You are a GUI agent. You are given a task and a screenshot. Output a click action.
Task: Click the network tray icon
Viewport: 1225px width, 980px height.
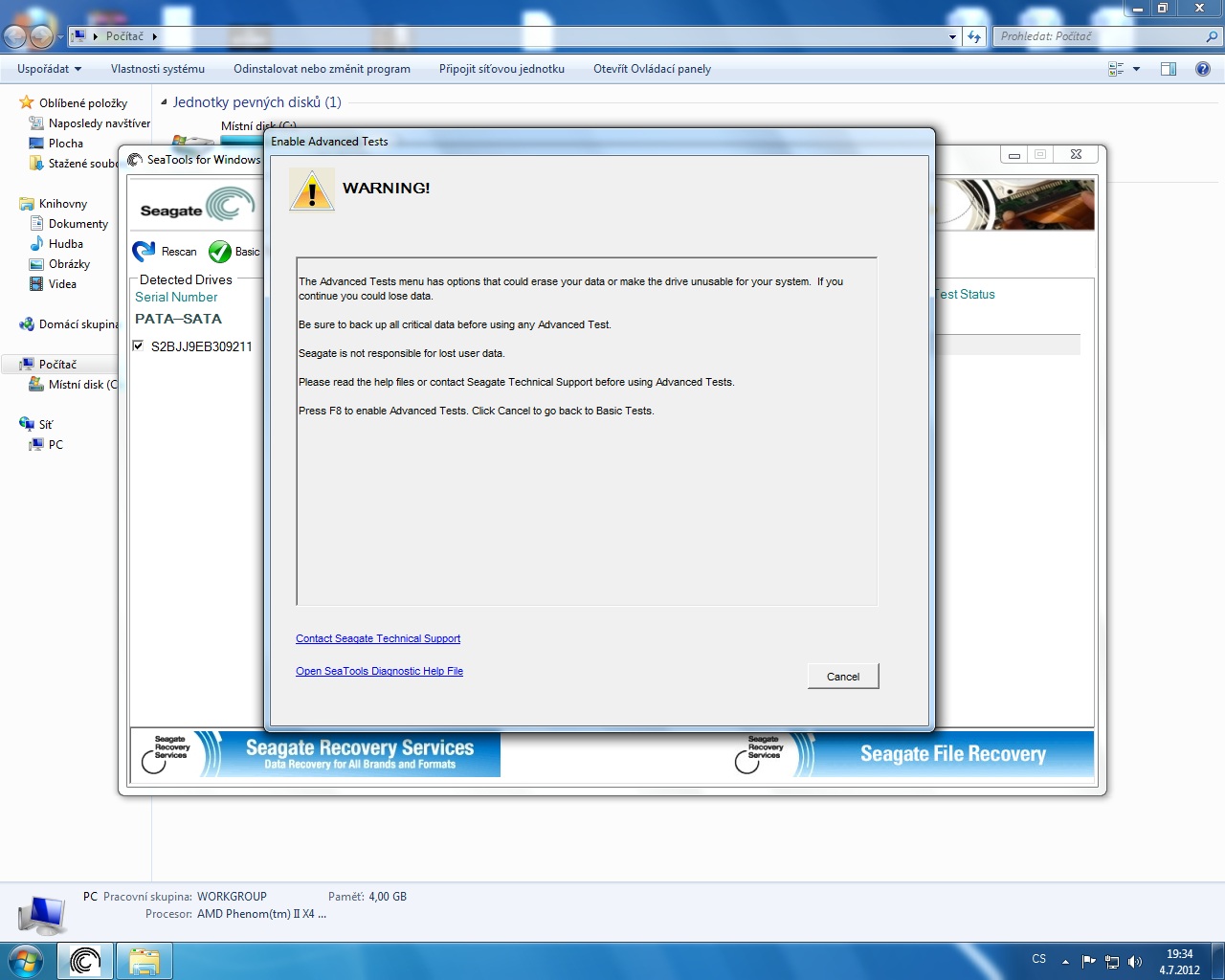[x=1112, y=962]
